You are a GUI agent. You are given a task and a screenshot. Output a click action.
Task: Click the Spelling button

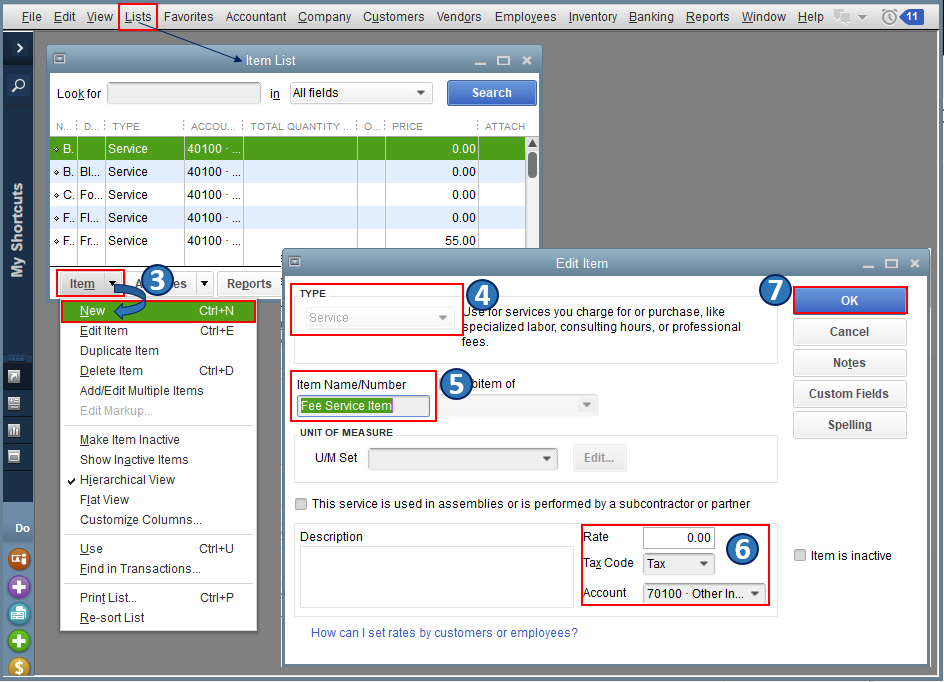point(849,425)
